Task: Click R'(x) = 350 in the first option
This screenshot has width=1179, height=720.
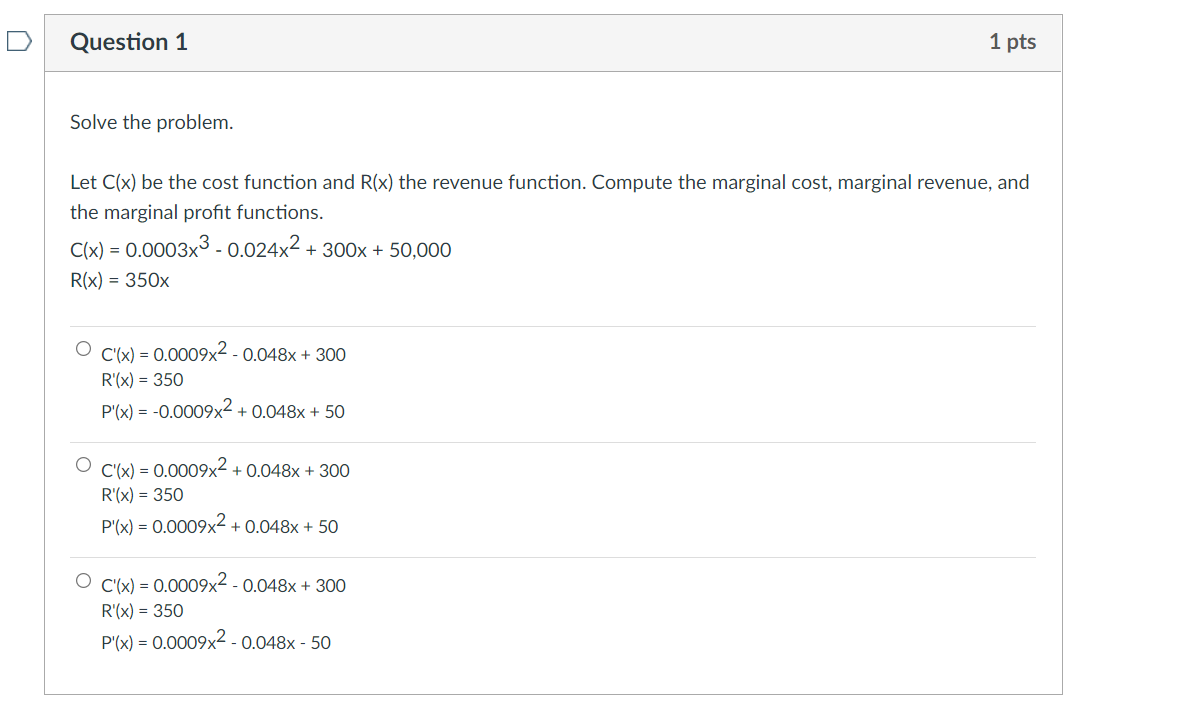Action: (x=142, y=380)
